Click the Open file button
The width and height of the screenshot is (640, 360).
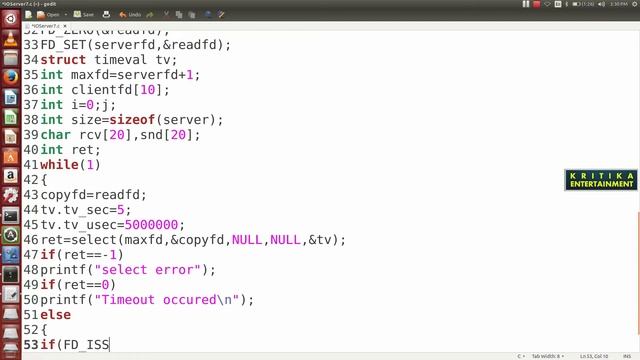point(48,15)
